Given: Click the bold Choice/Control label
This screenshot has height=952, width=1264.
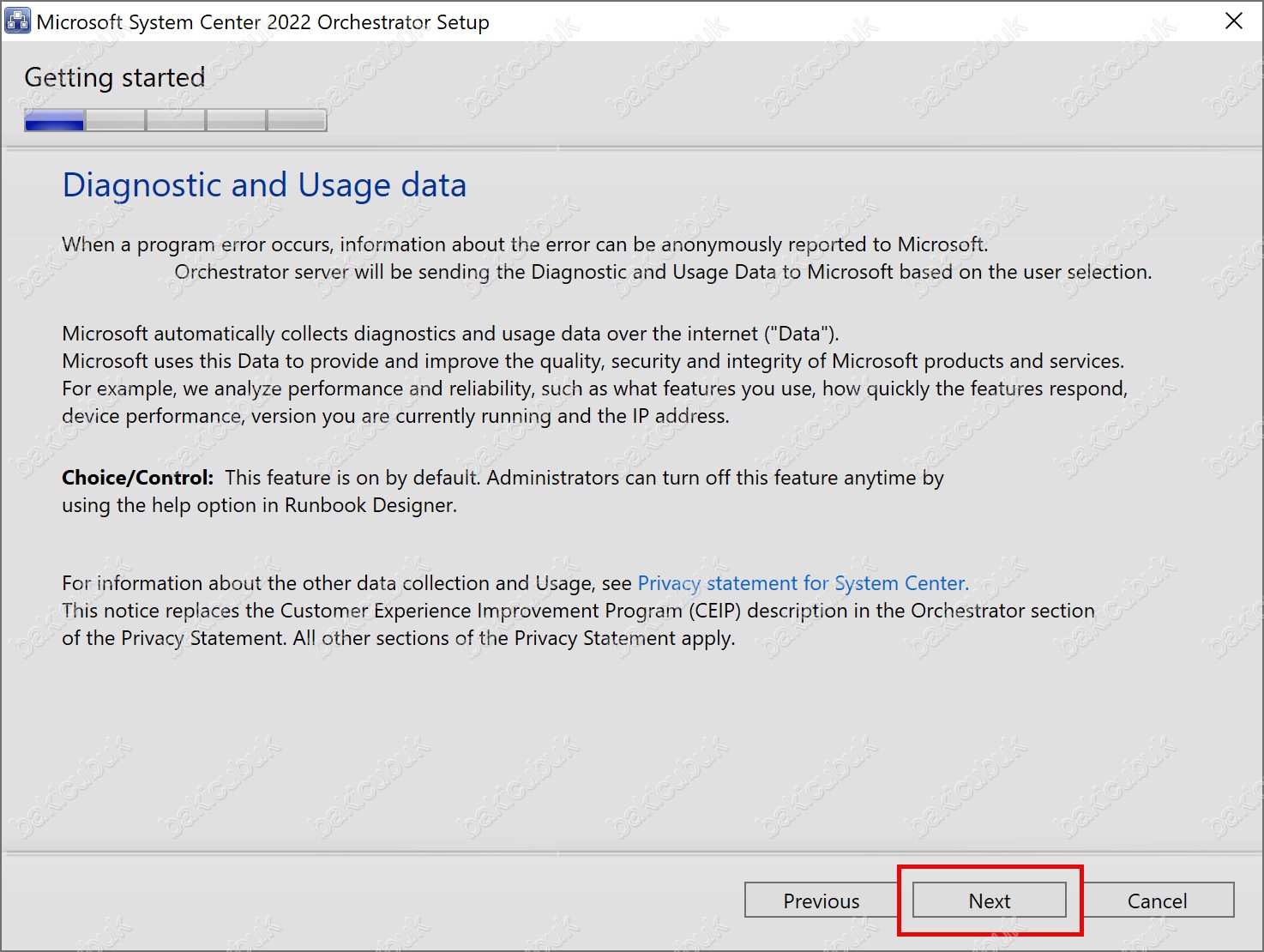Looking at the screenshot, I should 137,478.
